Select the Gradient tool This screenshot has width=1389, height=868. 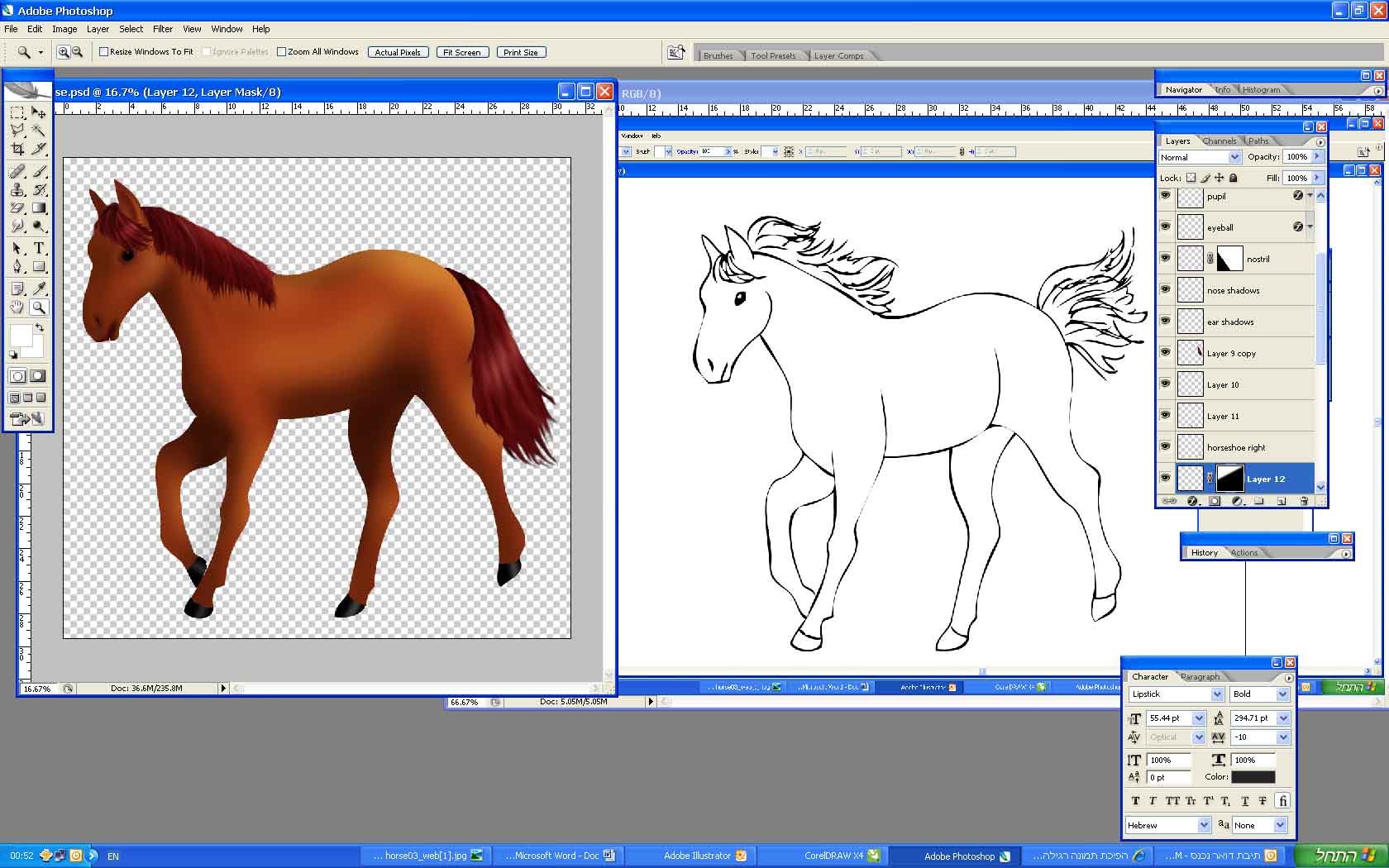pyautogui.click(x=39, y=208)
